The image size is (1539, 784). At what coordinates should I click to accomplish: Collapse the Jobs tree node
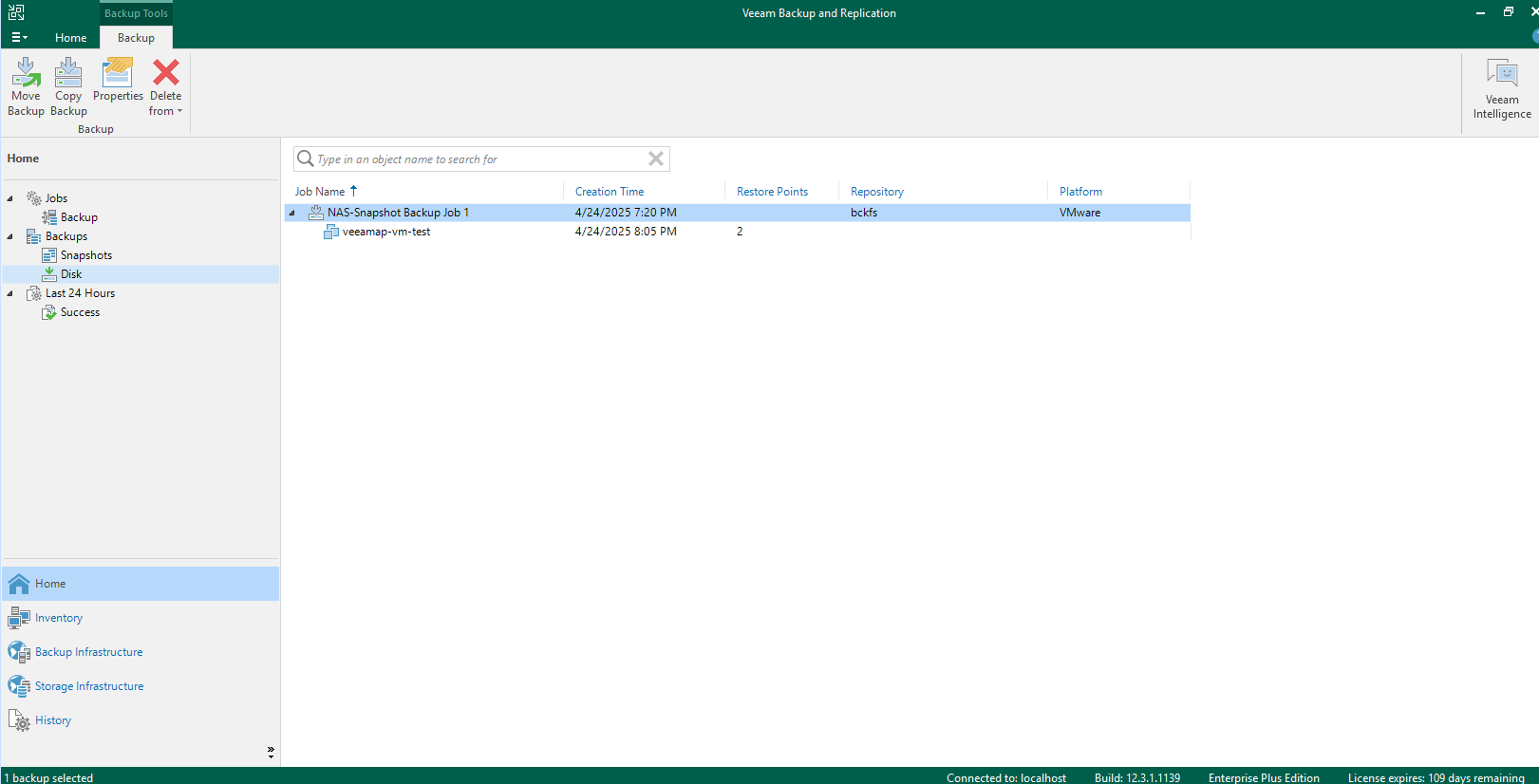click(10, 198)
